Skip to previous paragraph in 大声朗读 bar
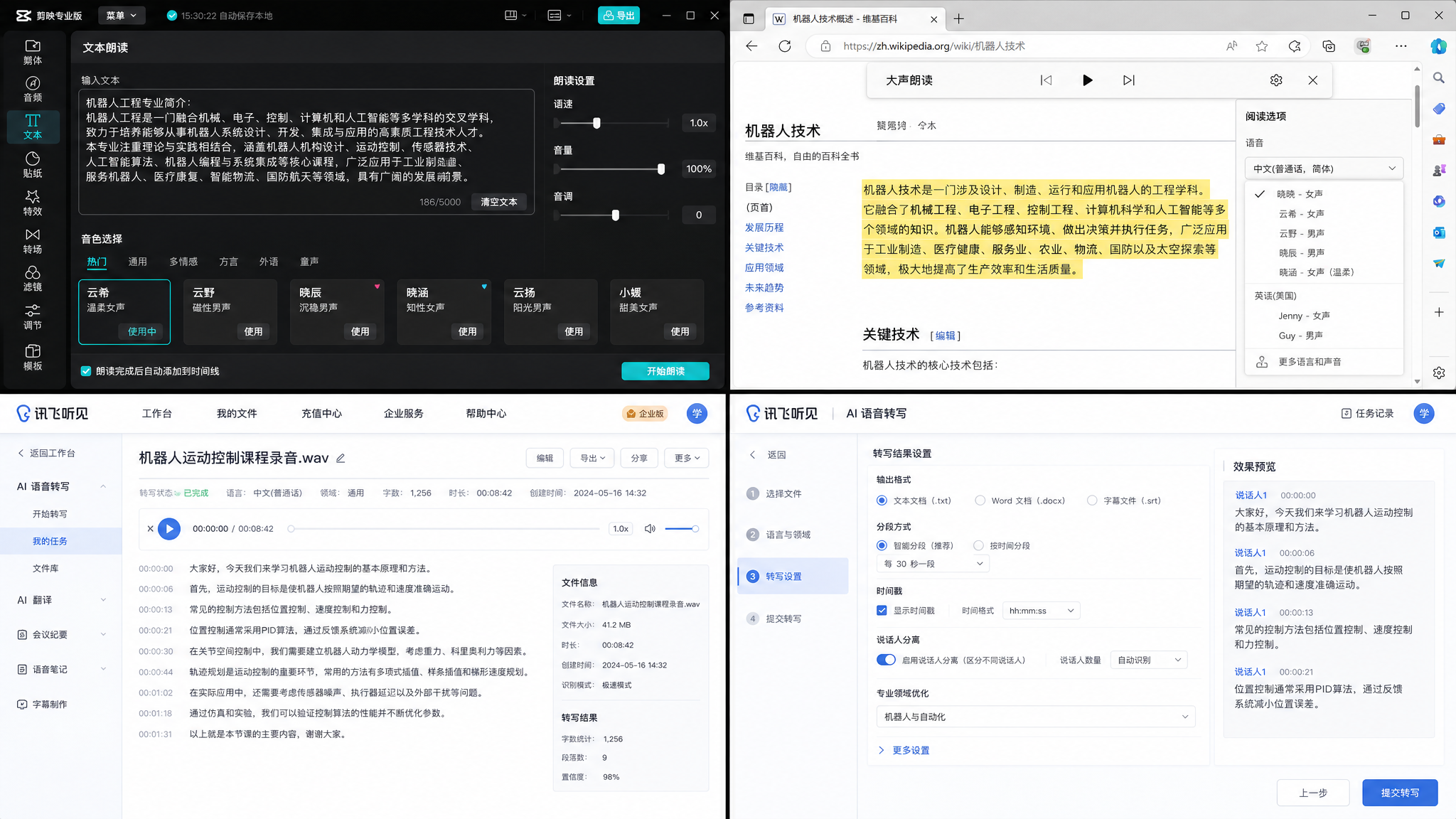 pos(1046,80)
